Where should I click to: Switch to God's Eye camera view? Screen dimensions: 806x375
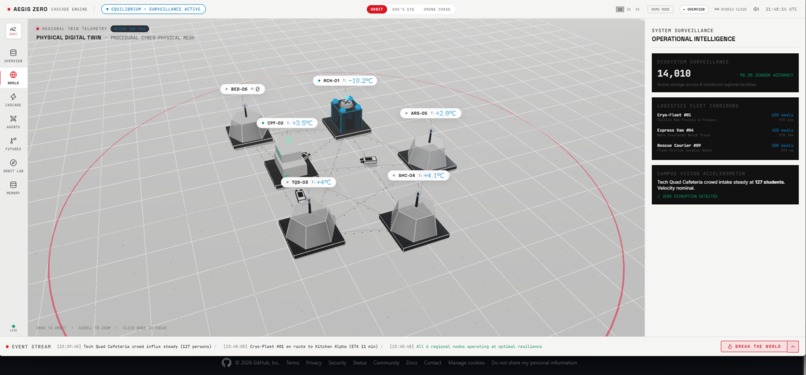point(405,9)
